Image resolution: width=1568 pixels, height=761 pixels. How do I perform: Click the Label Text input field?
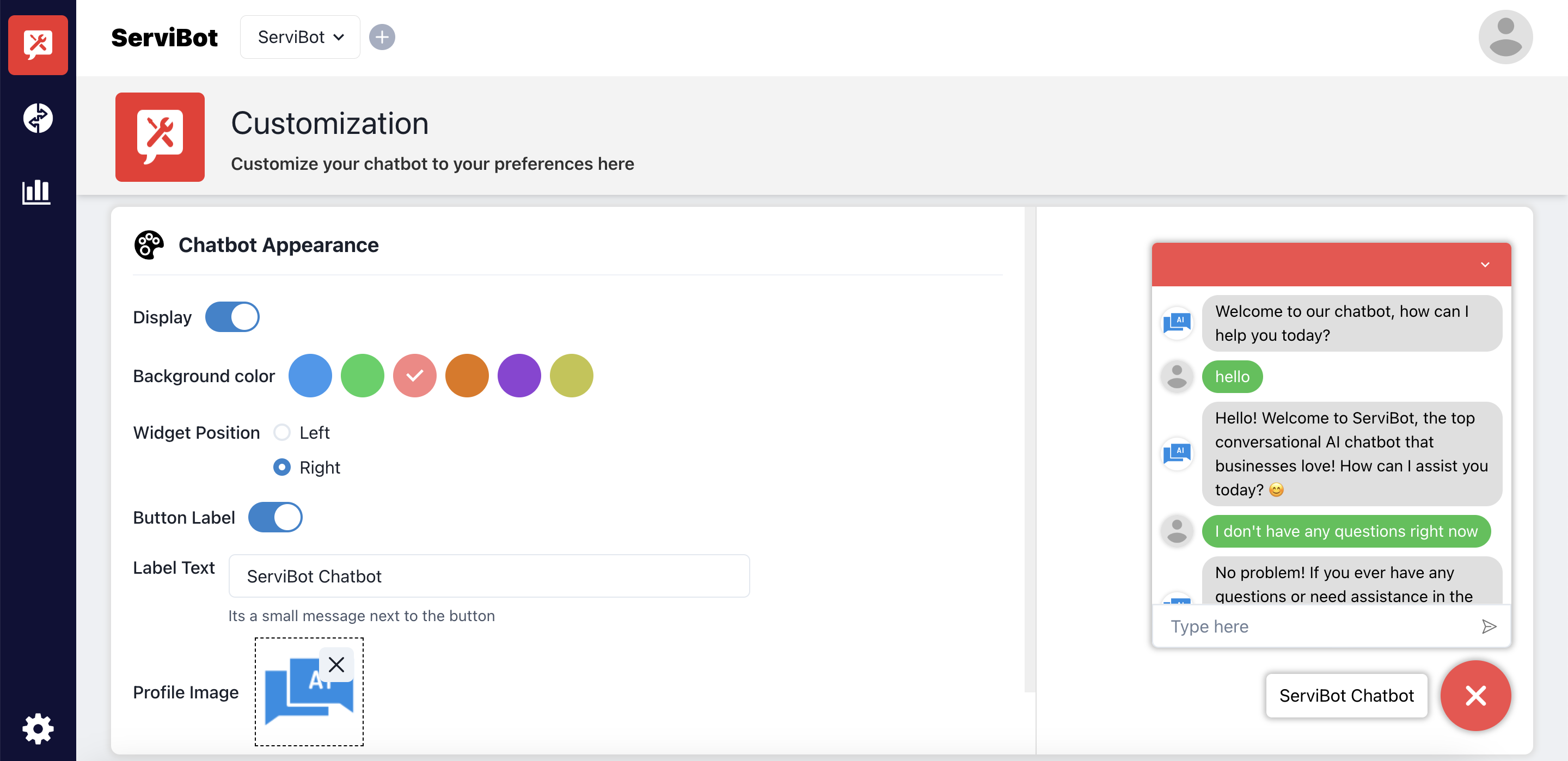click(x=489, y=576)
